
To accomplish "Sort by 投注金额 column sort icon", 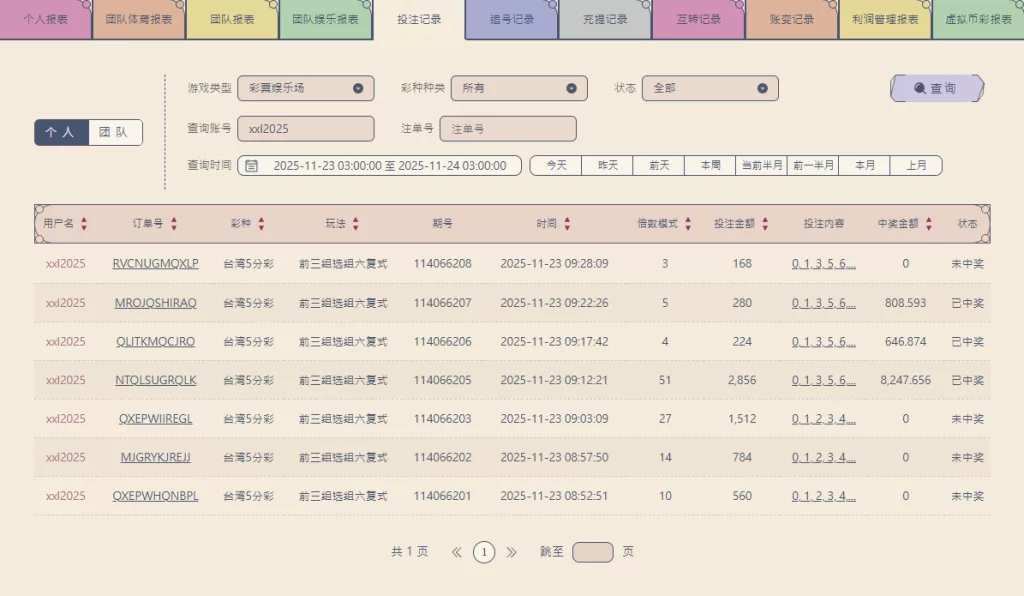I will [x=765, y=224].
